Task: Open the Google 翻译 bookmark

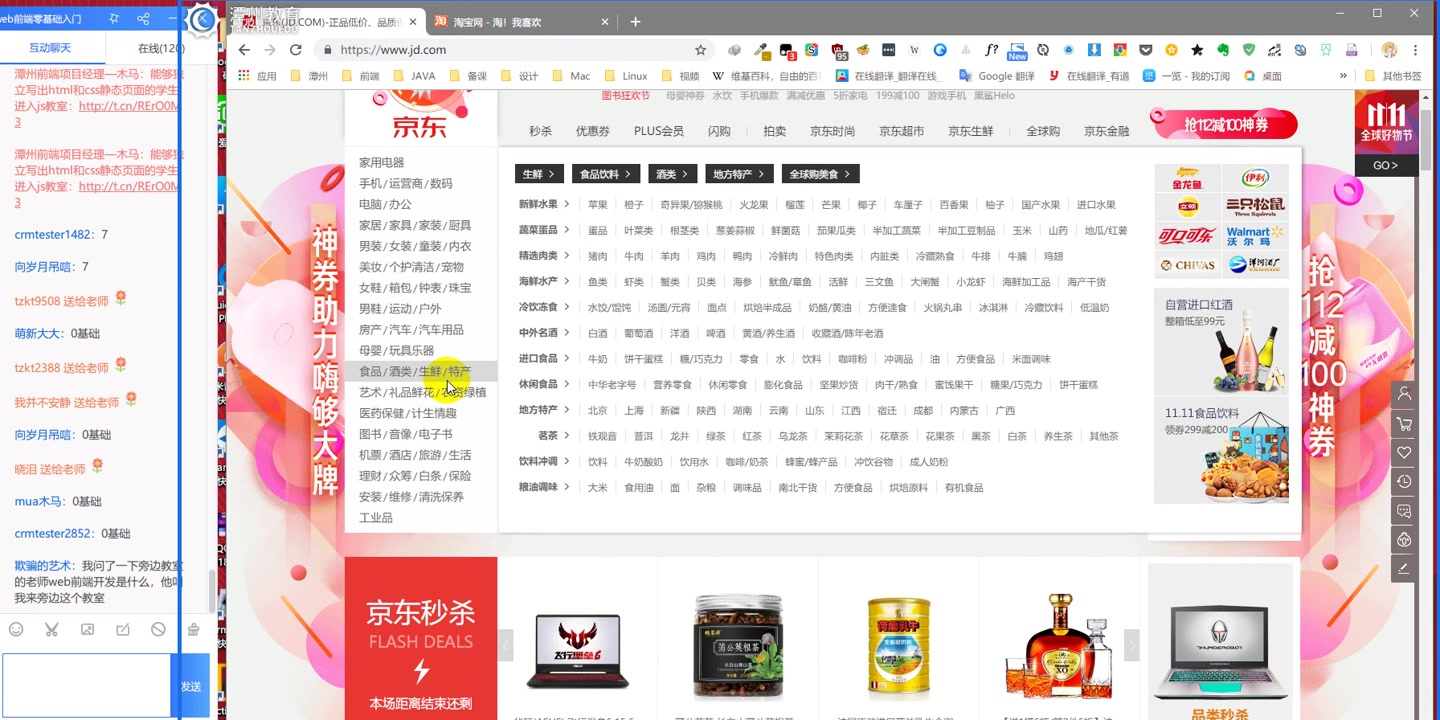Action: 997,76
